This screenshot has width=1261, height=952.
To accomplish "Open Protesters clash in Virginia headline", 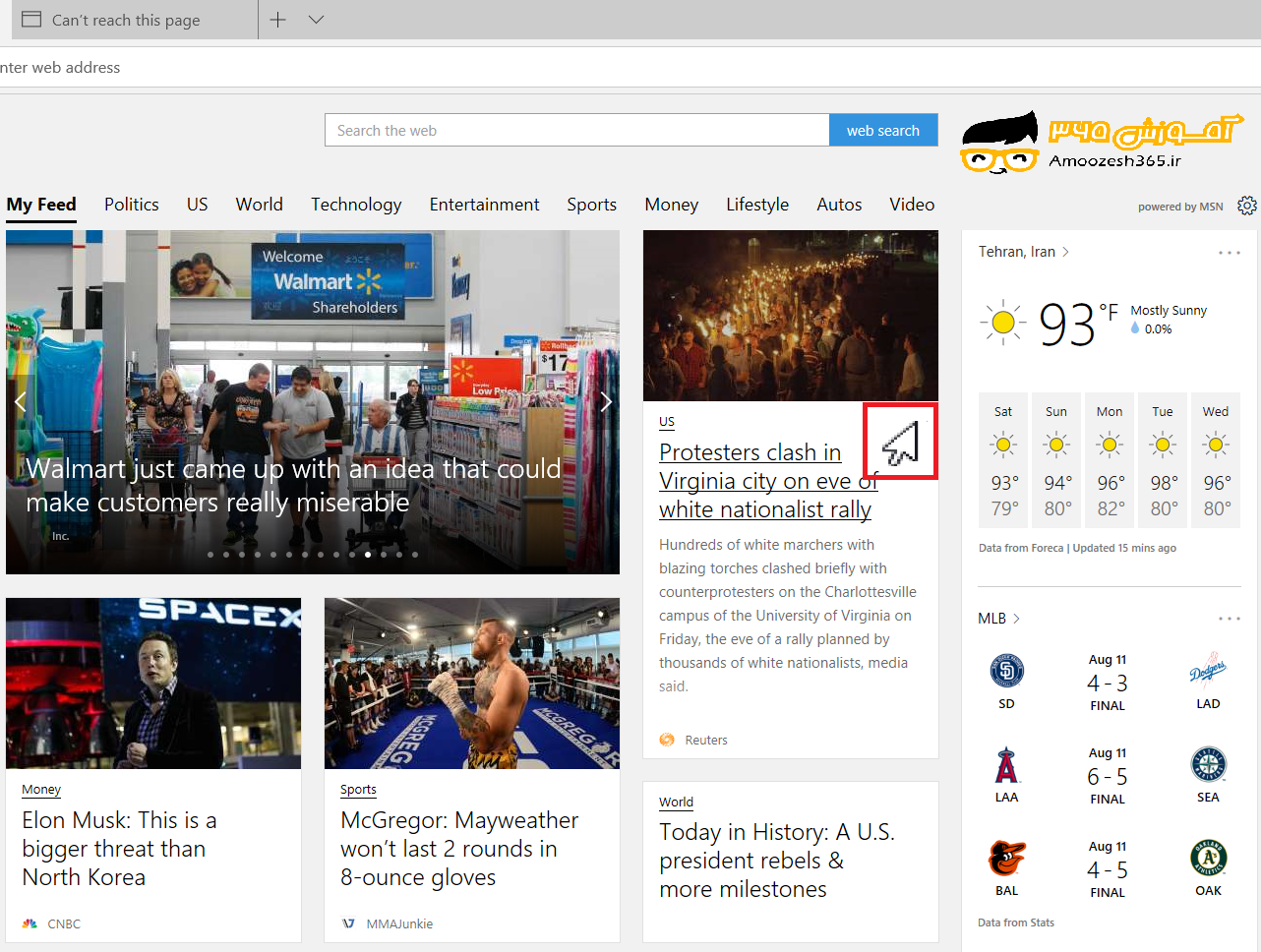I will 765,481.
